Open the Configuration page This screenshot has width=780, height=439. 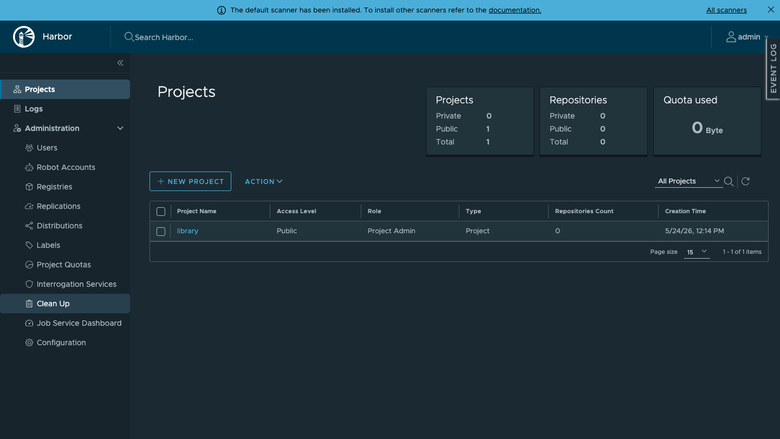[x=65, y=343]
